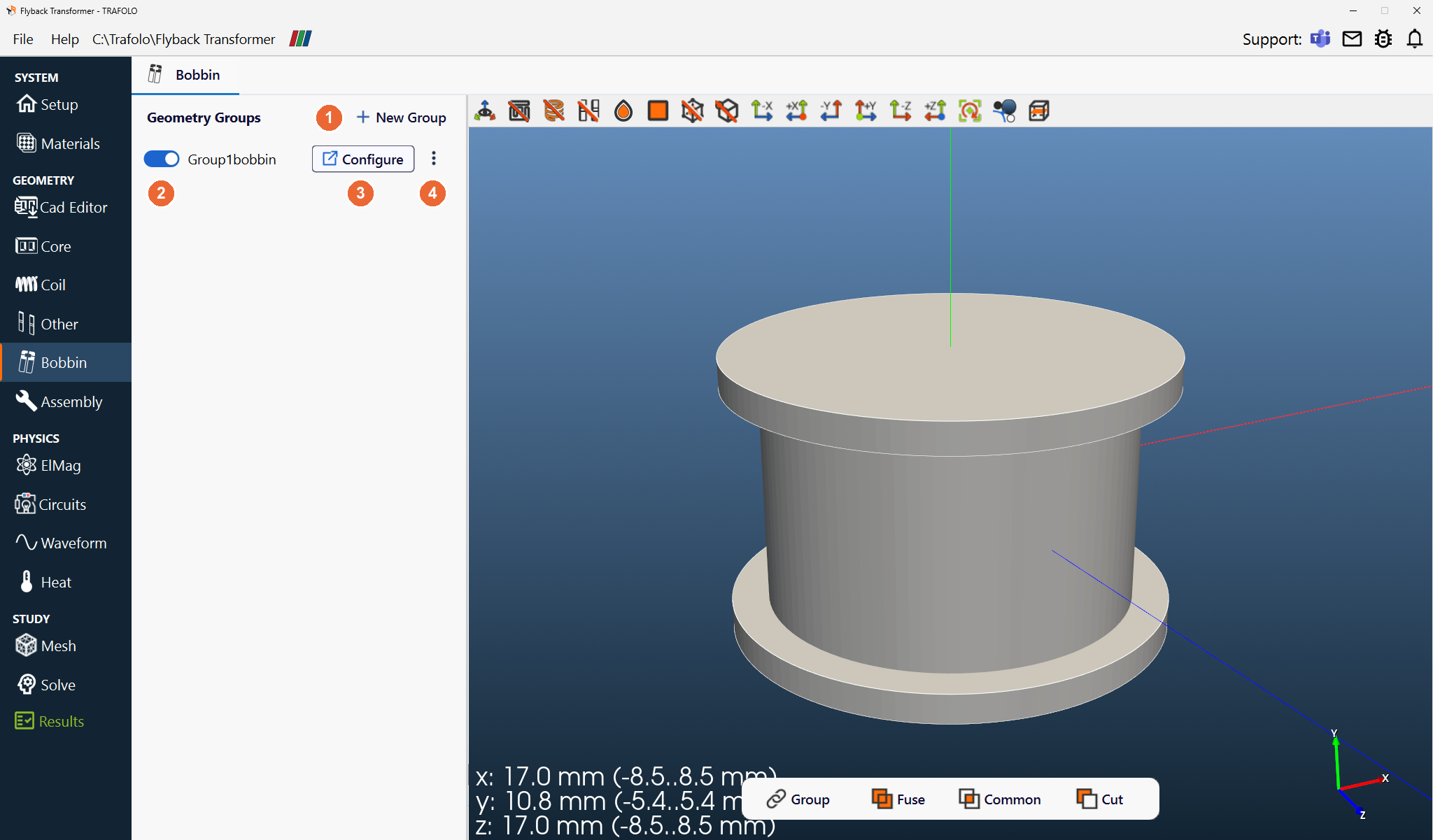Viewport: 1433px width, 840px height.
Task: Hide the core geometry via toolbar
Action: [519, 111]
